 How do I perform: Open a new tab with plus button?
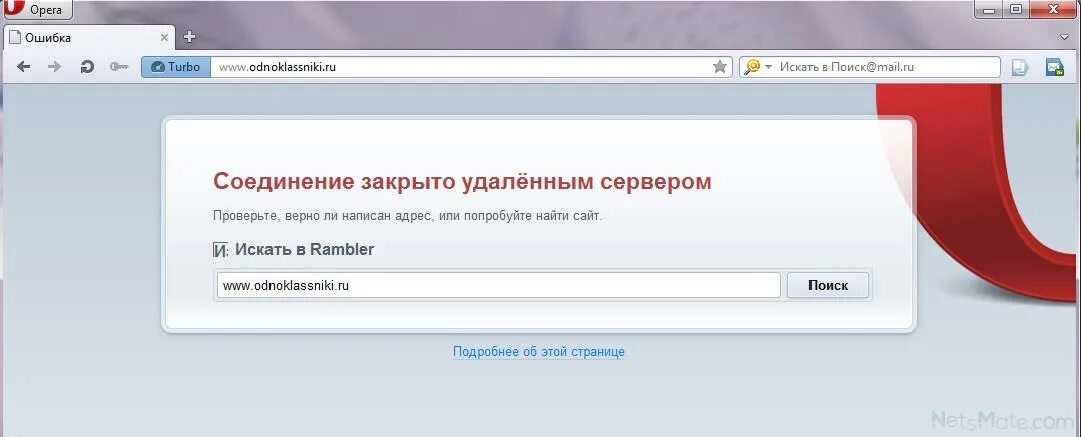pyautogui.click(x=190, y=37)
